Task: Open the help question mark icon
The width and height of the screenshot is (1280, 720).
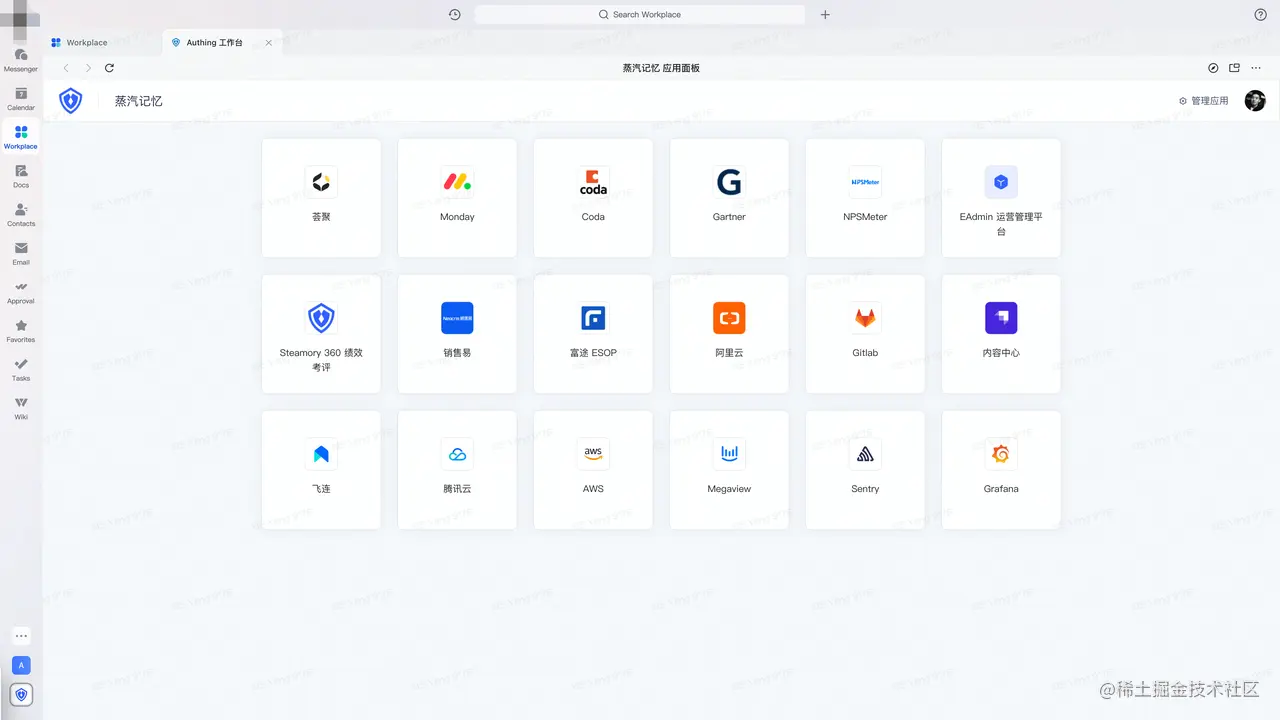Action: (1260, 15)
